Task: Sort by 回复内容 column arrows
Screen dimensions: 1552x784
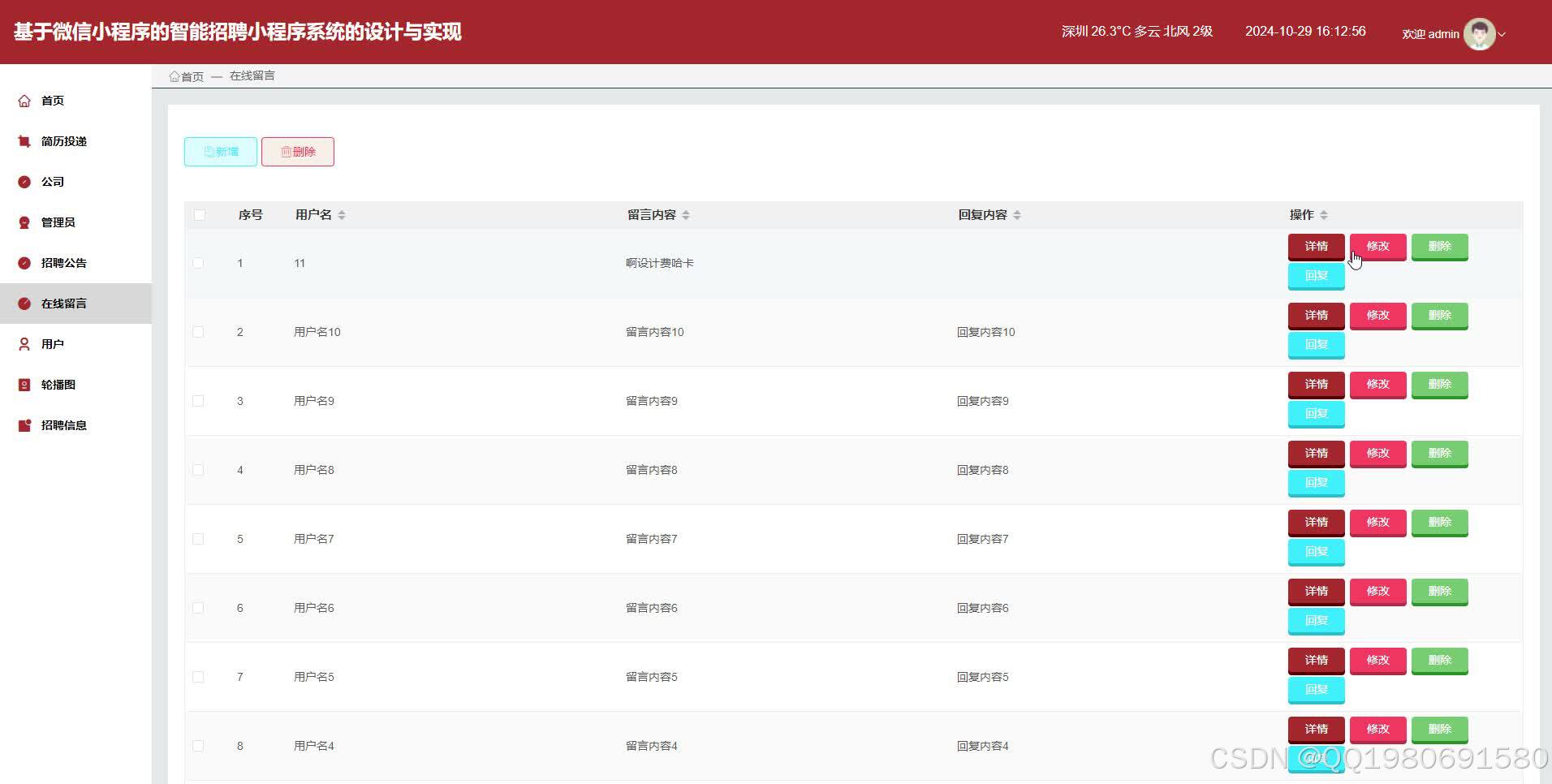Action: coord(1017,215)
